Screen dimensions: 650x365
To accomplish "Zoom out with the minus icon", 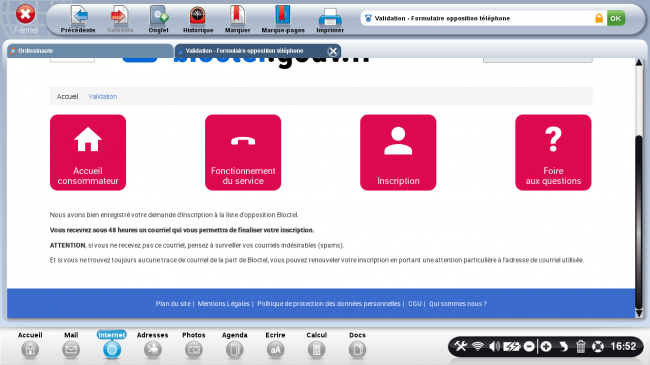I will click(x=529, y=346).
